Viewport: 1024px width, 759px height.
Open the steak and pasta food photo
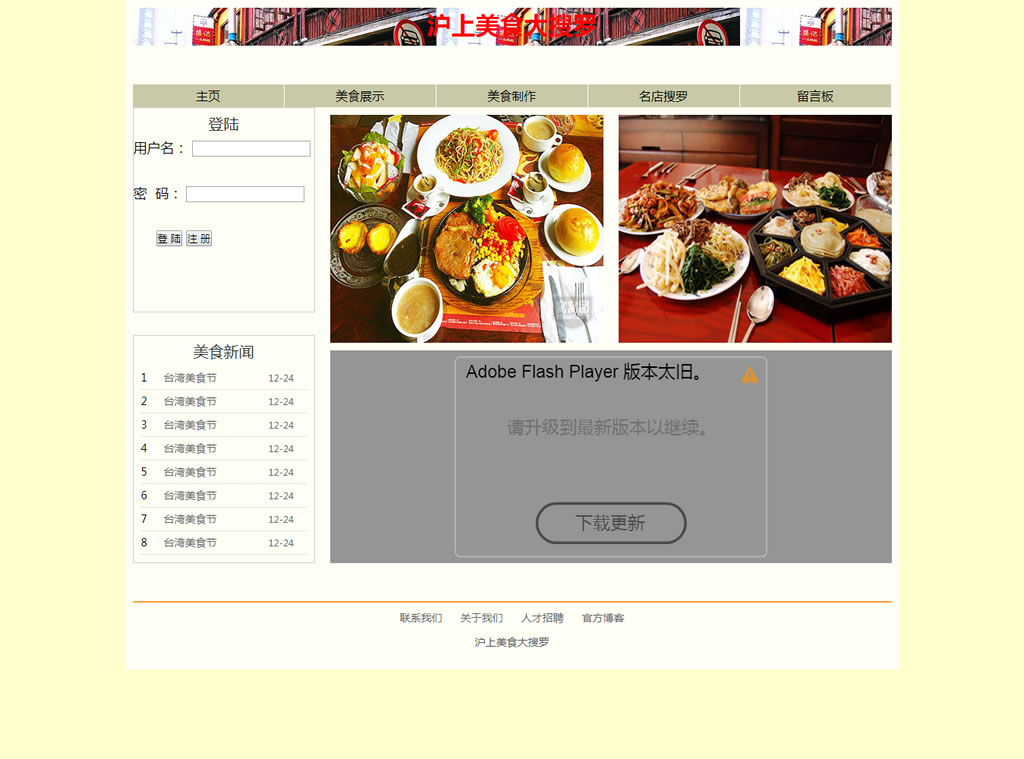467,229
